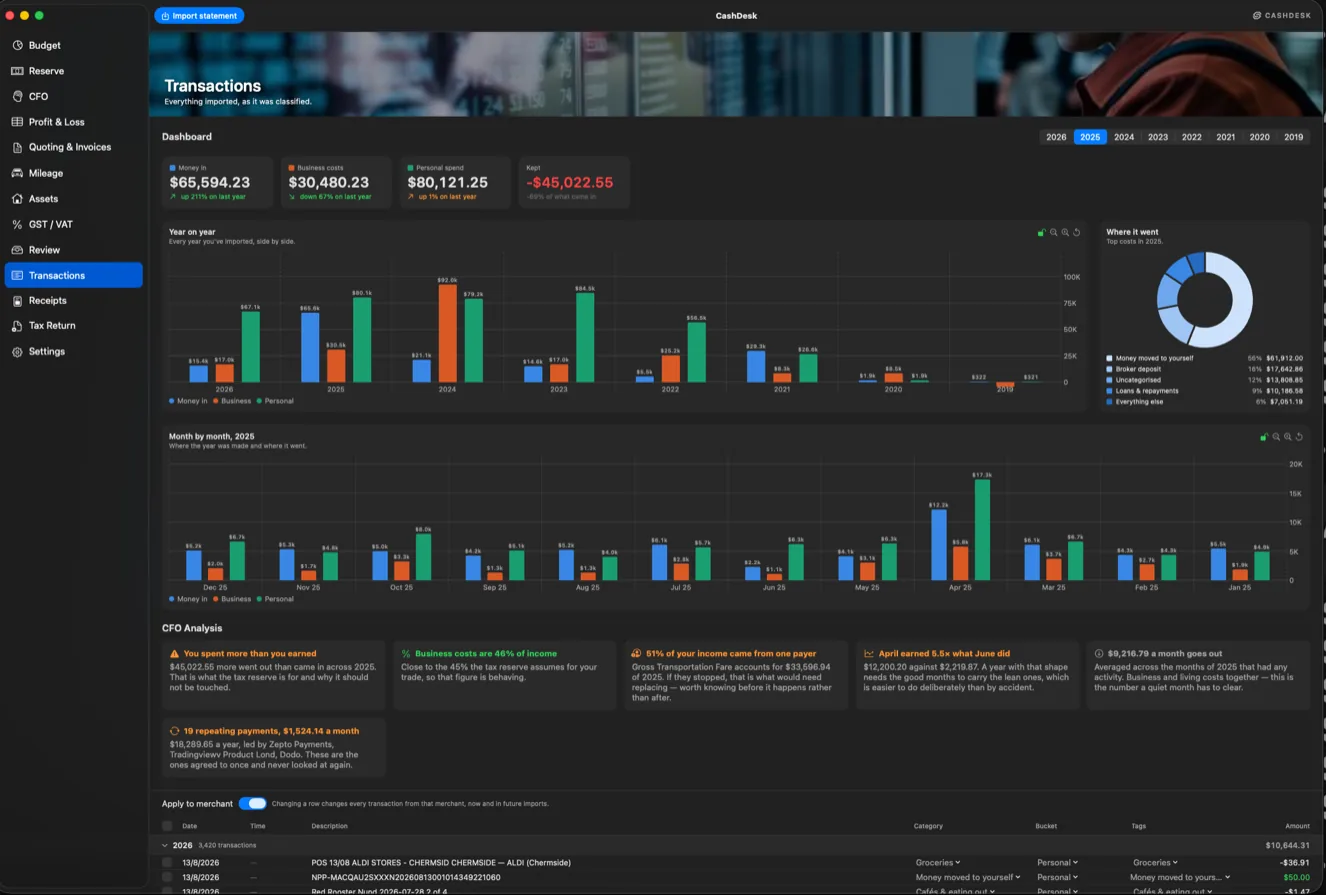Viewport: 1326px width, 895px height.
Task: Click the Money moved to yourself legend swatch
Action: (1109, 357)
